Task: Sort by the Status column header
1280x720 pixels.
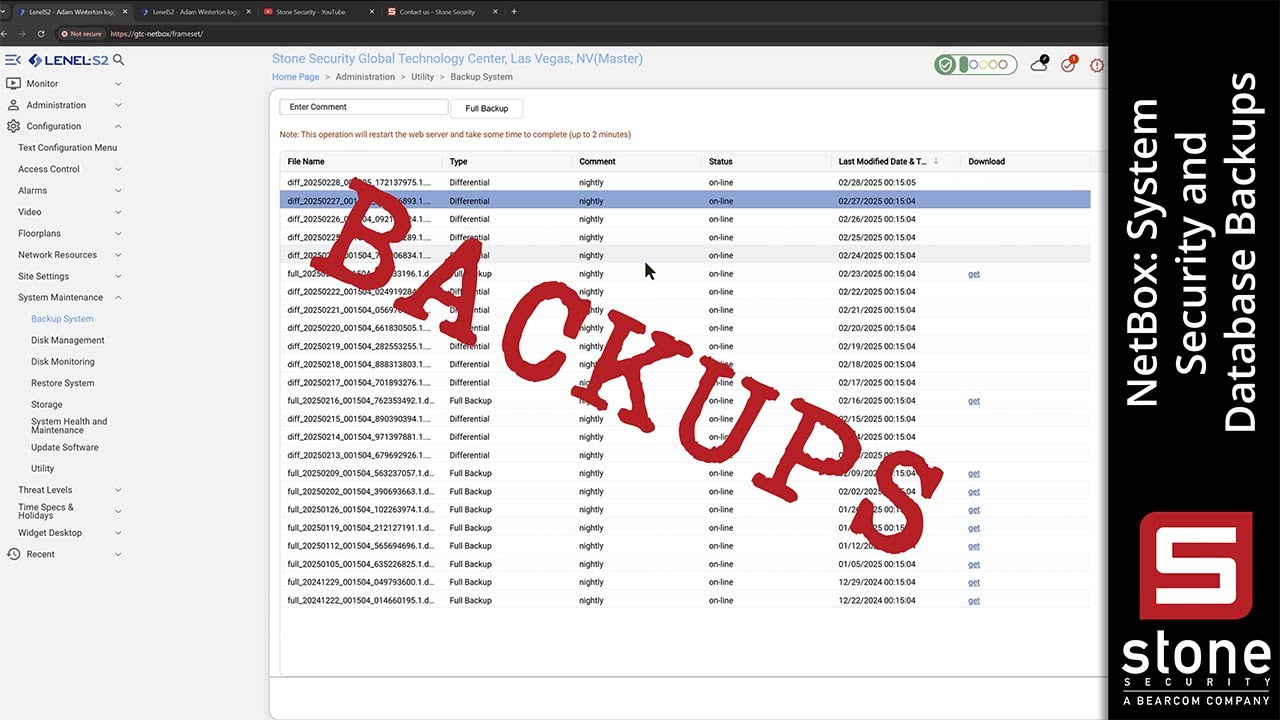Action: tap(721, 161)
